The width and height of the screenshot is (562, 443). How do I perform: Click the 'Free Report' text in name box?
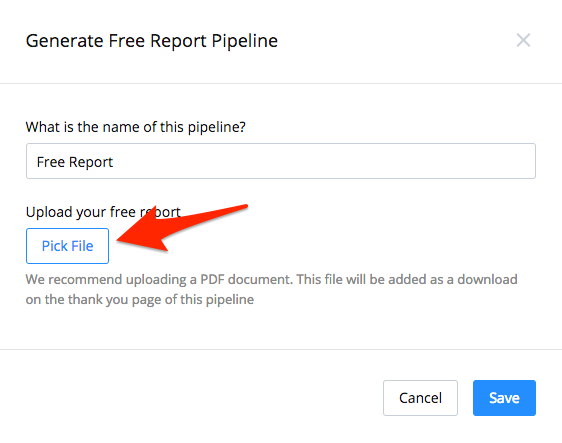point(75,162)
